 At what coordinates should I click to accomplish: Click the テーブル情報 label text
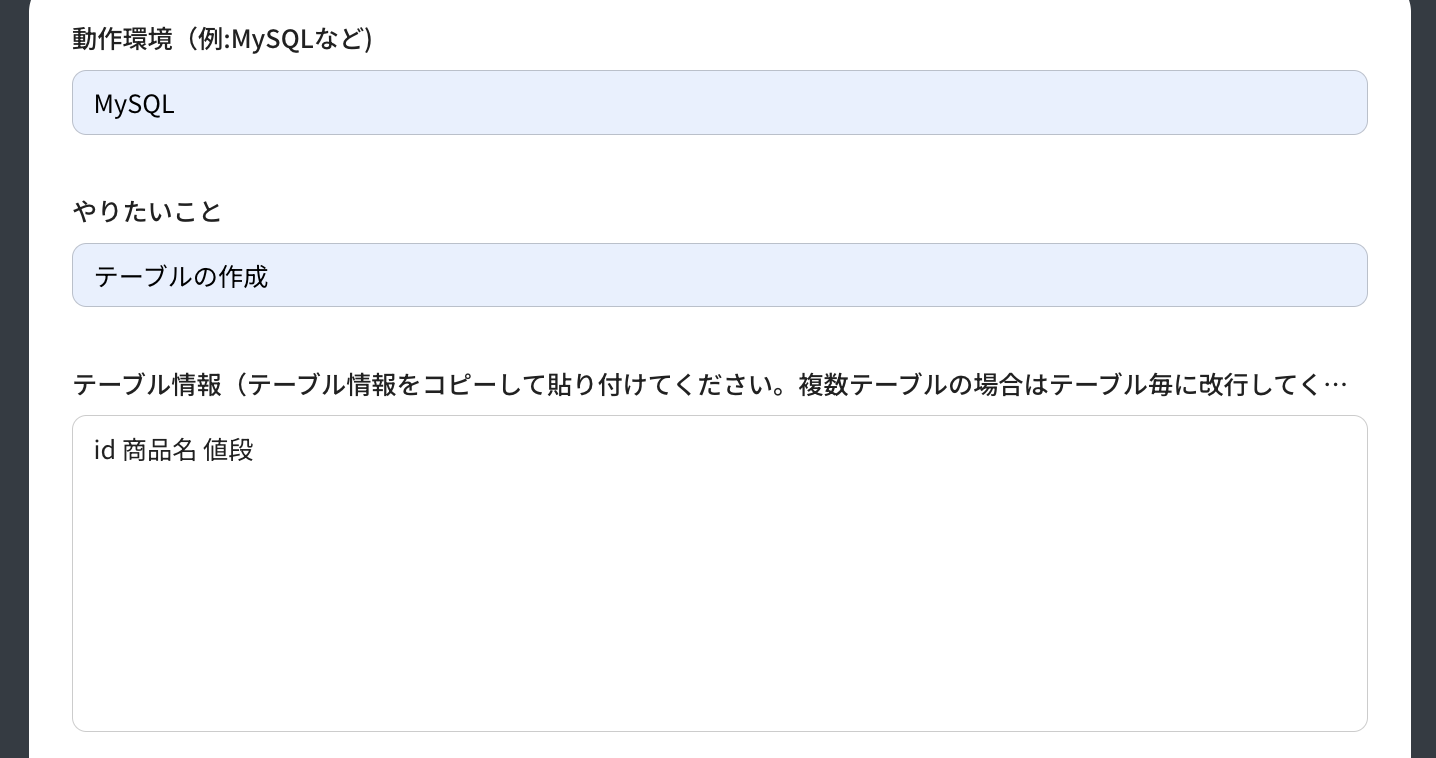pyautogui.click(x=147, y=385)
